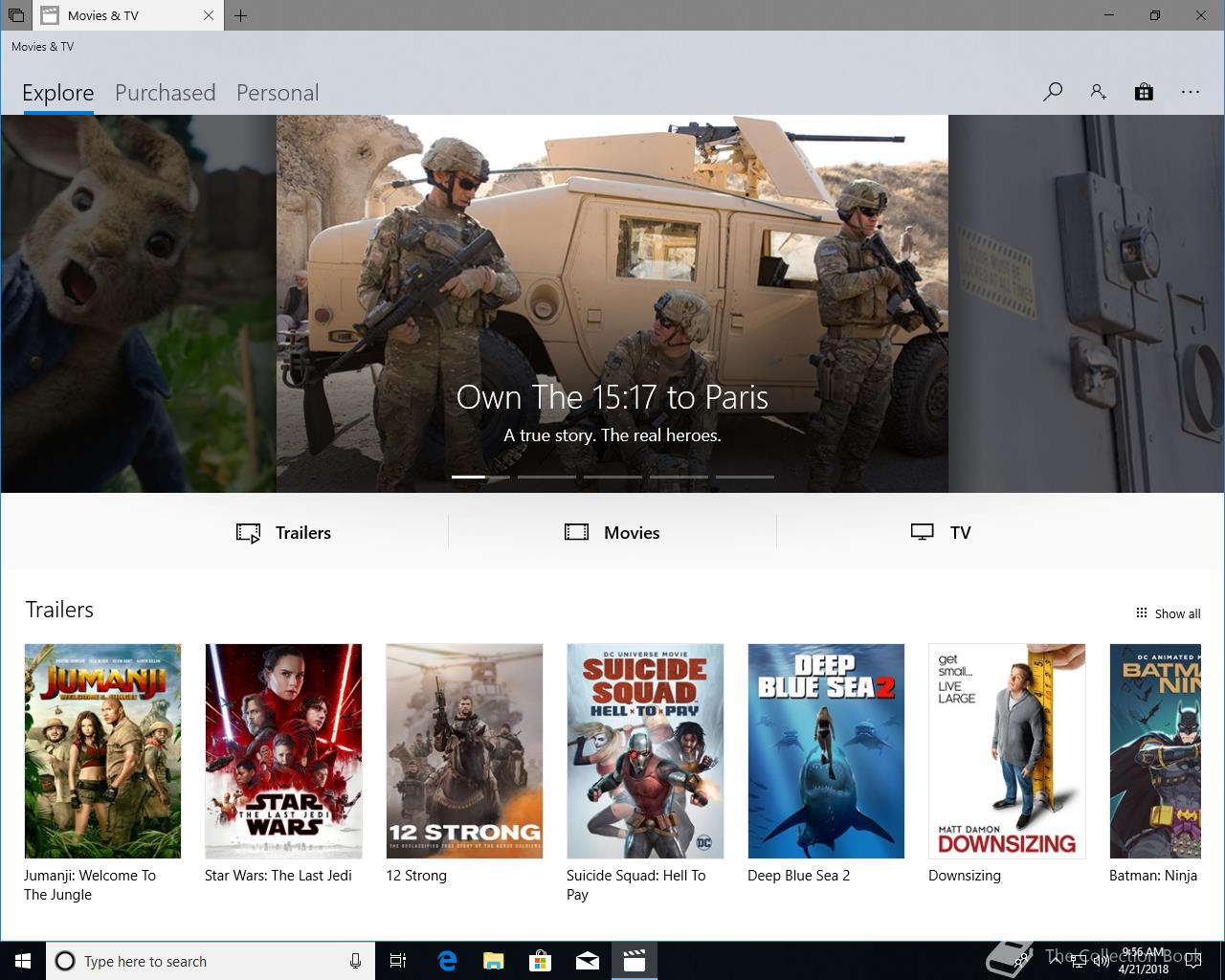Launch Microsoft Edge from taskbar
The height and width of the screenshot is (980, 1225).
[447, 961]
